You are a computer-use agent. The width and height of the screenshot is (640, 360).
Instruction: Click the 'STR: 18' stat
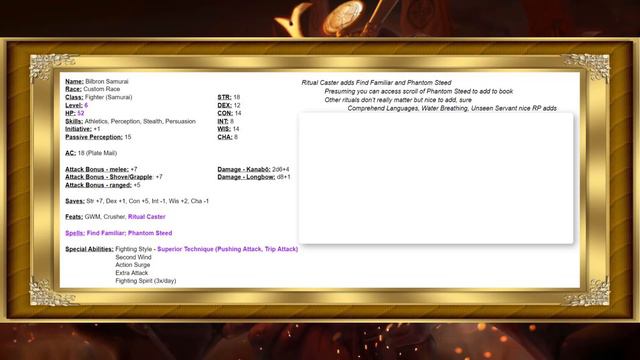pos(229,97)
